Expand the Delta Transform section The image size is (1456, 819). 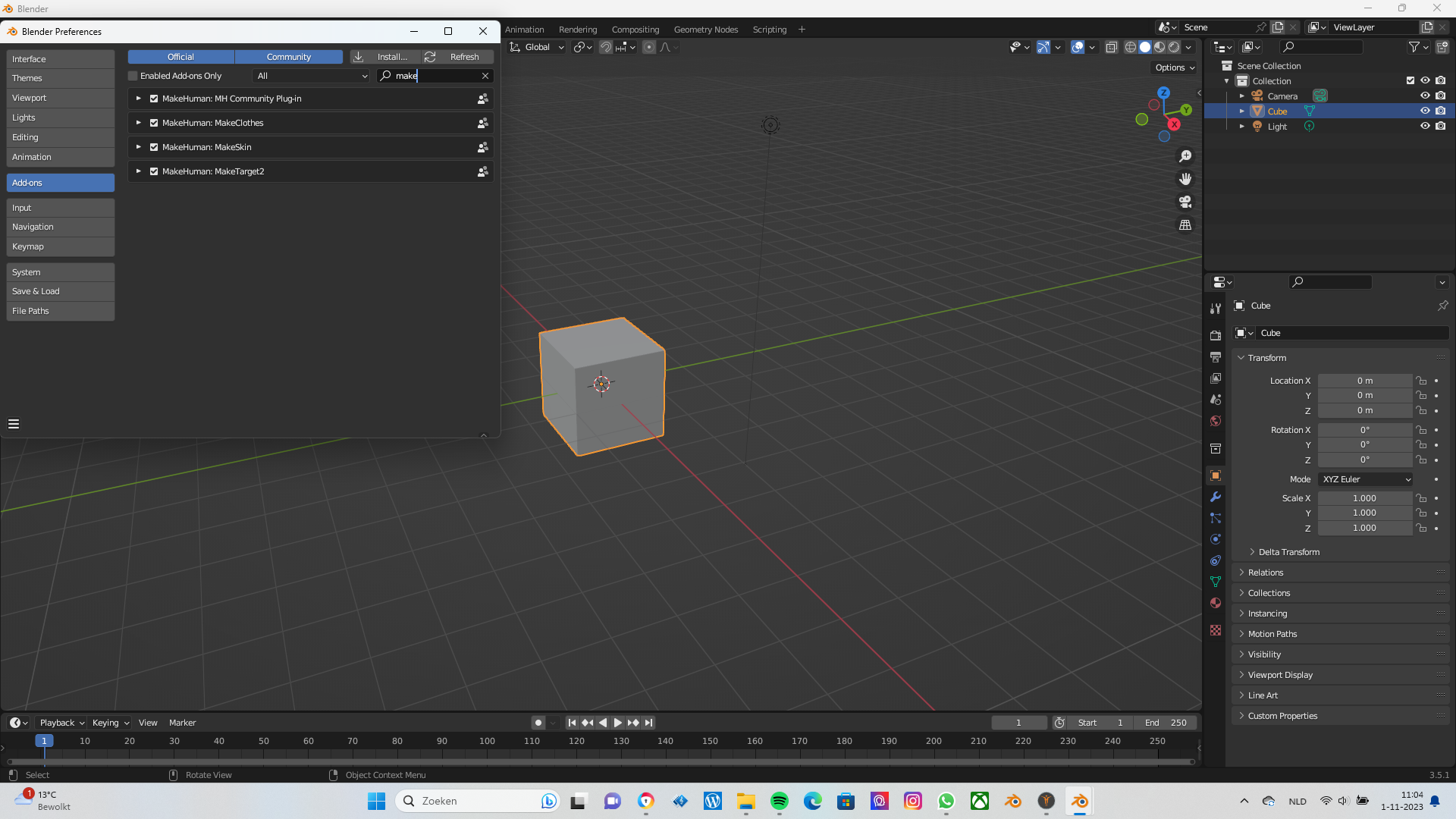click(x=1288, y=552)
